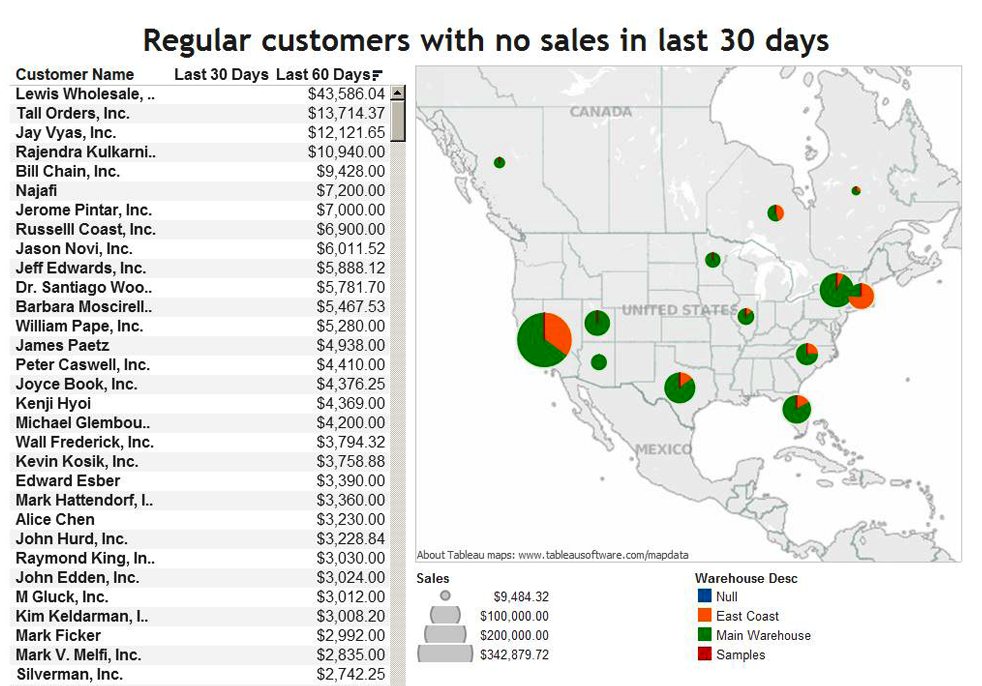This screenshot has height=686, width=982.
Task: Select Kenji Hyoi in the customer list
Action: coord(53,403)
